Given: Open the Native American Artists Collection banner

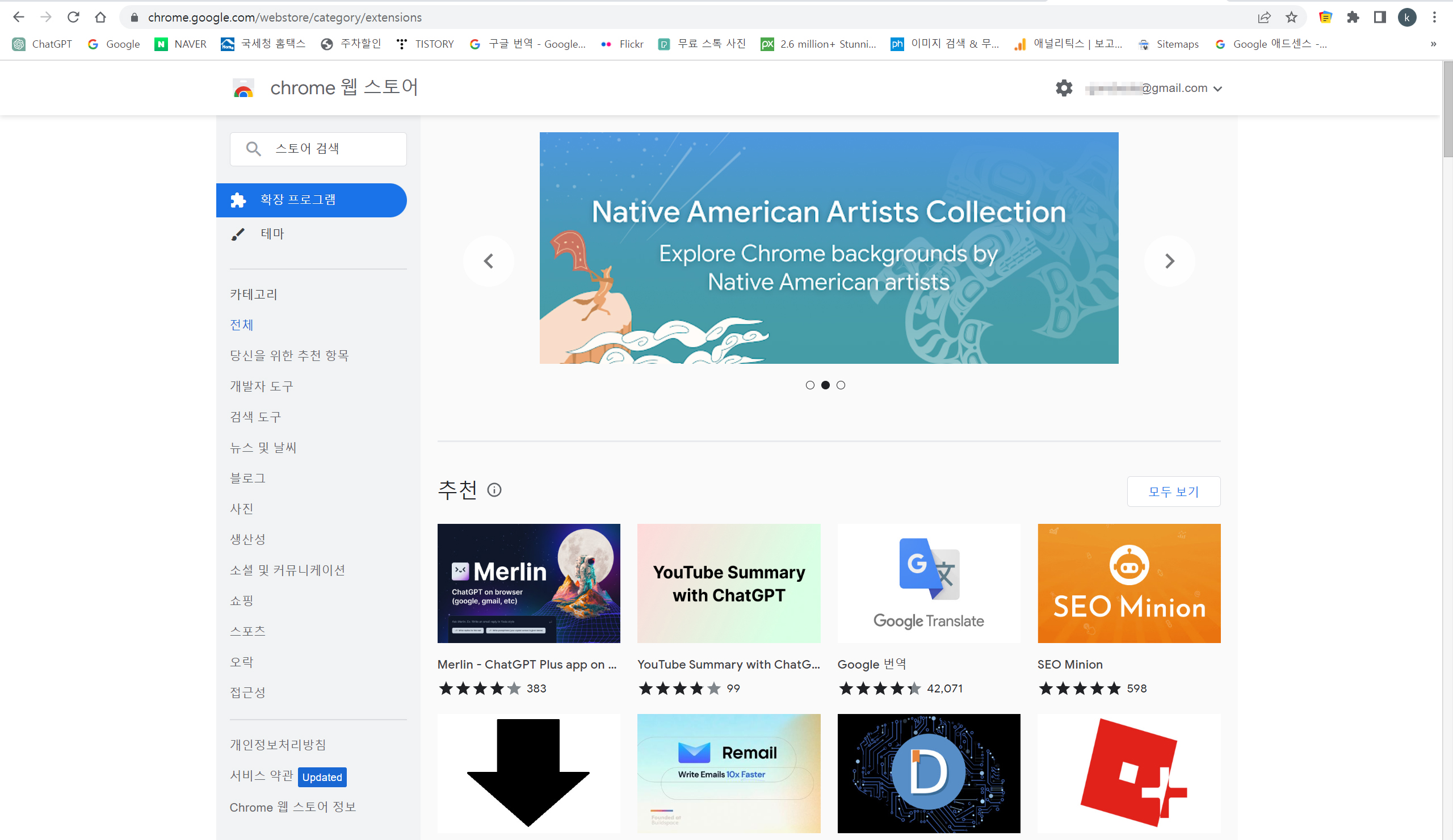Looking at the screenshot, I should pyautogui.click(x=829, y=248).
